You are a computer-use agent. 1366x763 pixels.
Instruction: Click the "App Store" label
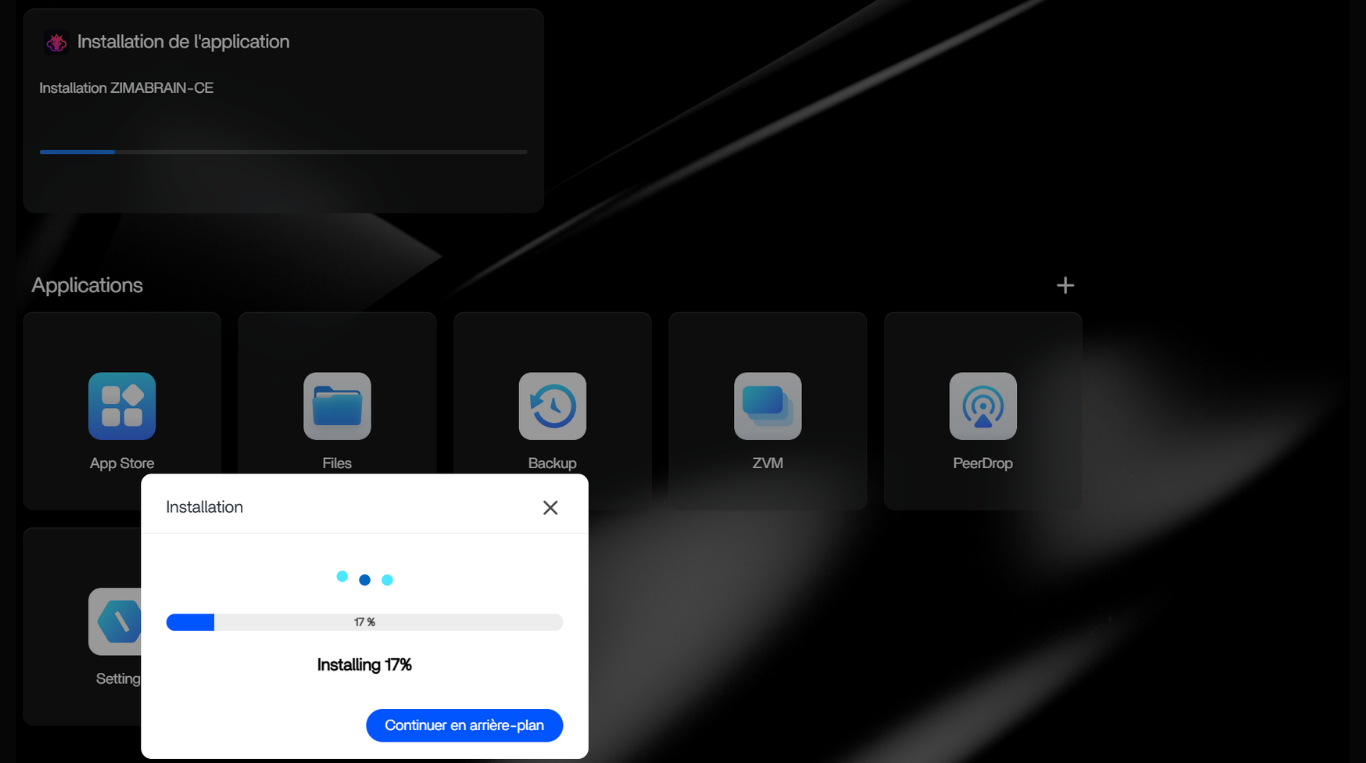coord(122,463)
